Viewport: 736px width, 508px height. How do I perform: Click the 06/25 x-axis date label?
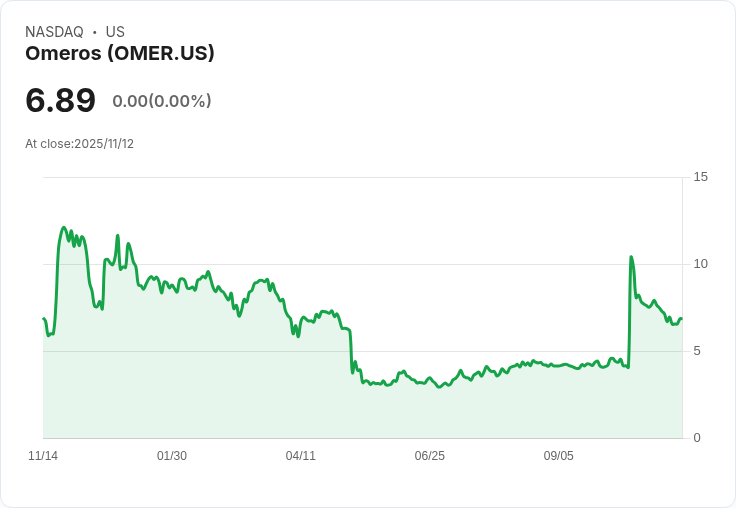429,455
